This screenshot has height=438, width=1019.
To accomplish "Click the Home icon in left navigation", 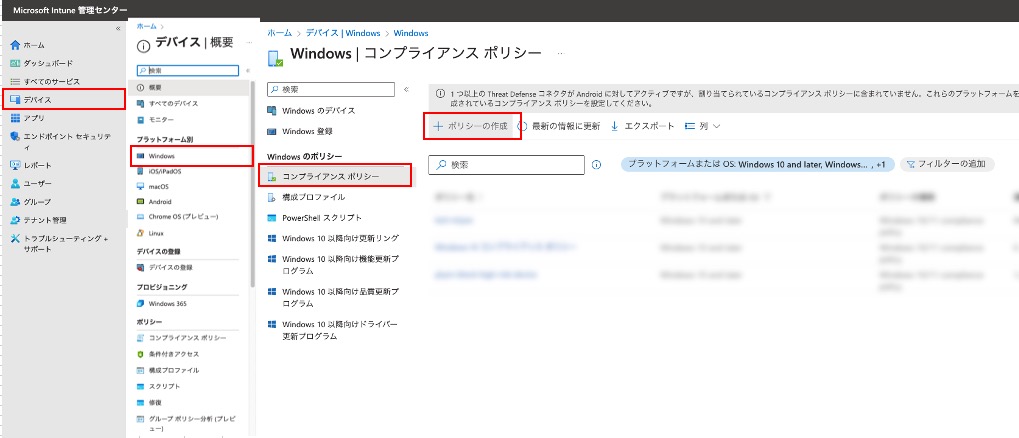I will pyautogui.click(x=16, y=45).
